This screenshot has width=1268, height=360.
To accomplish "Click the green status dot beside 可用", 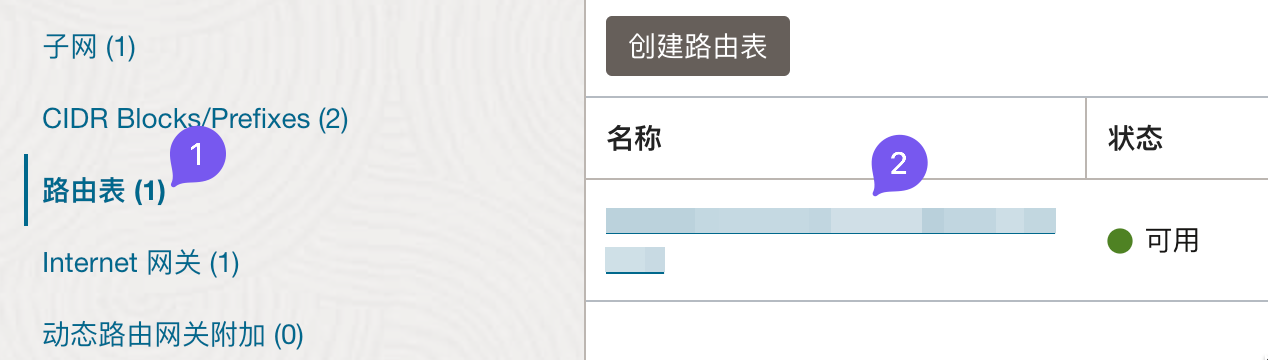I will 1120,240.
